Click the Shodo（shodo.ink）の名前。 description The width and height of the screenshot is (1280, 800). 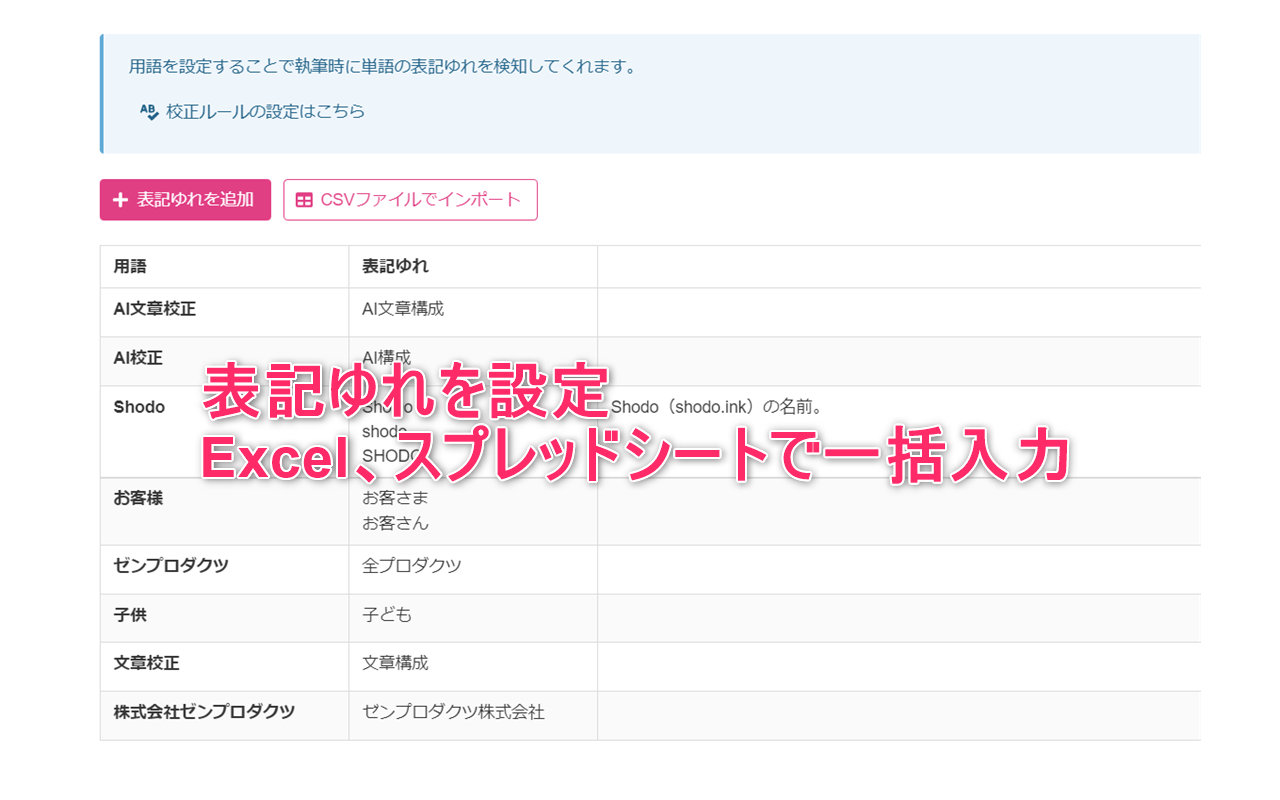(716, 407)
